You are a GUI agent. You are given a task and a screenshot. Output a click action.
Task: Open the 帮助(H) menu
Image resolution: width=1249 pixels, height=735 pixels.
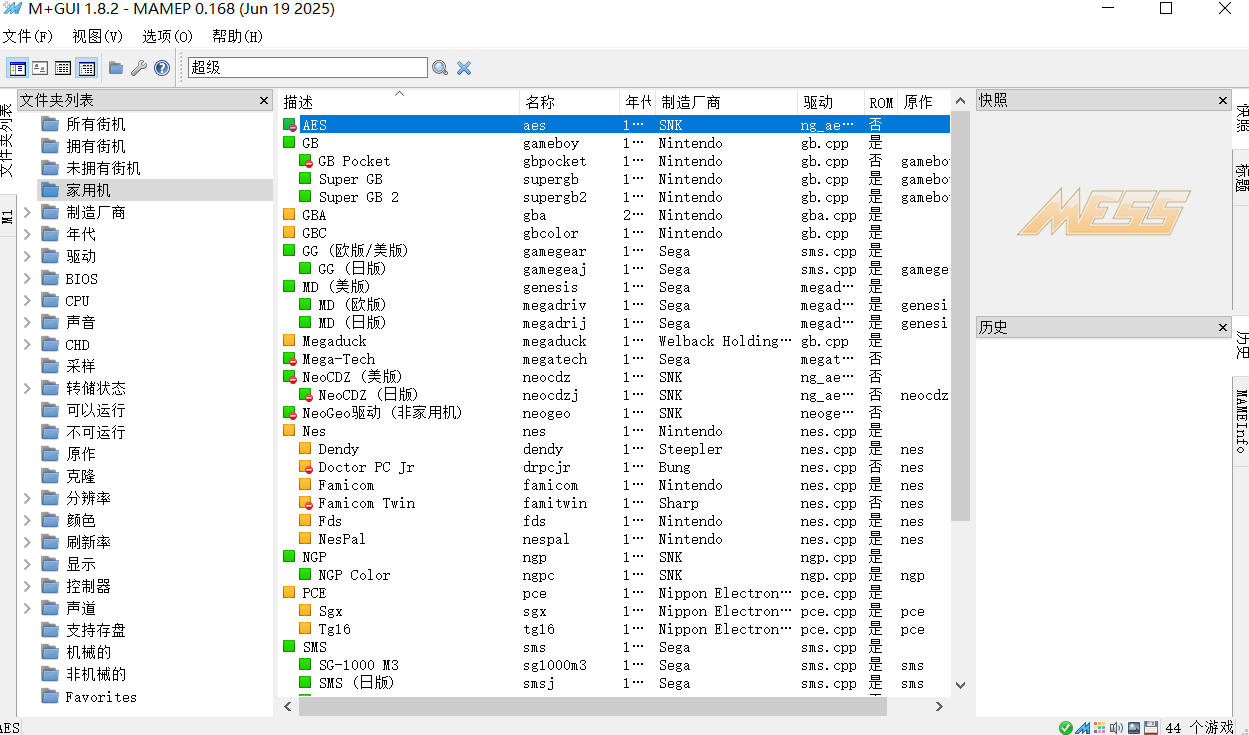(x=237, y=37)
